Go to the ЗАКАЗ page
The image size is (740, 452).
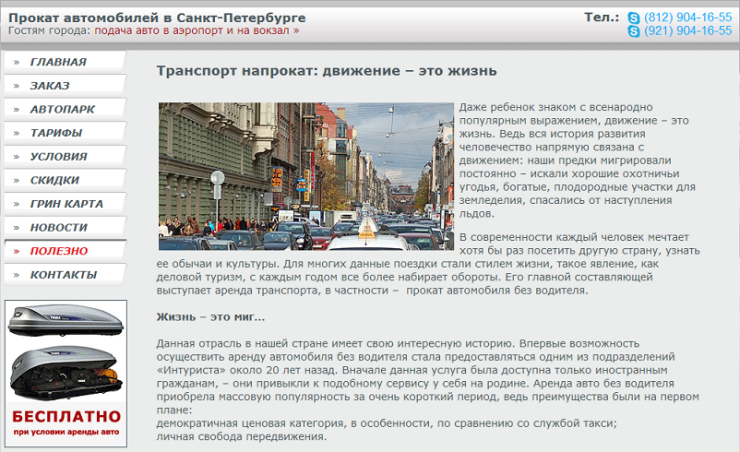coord(65,85)
